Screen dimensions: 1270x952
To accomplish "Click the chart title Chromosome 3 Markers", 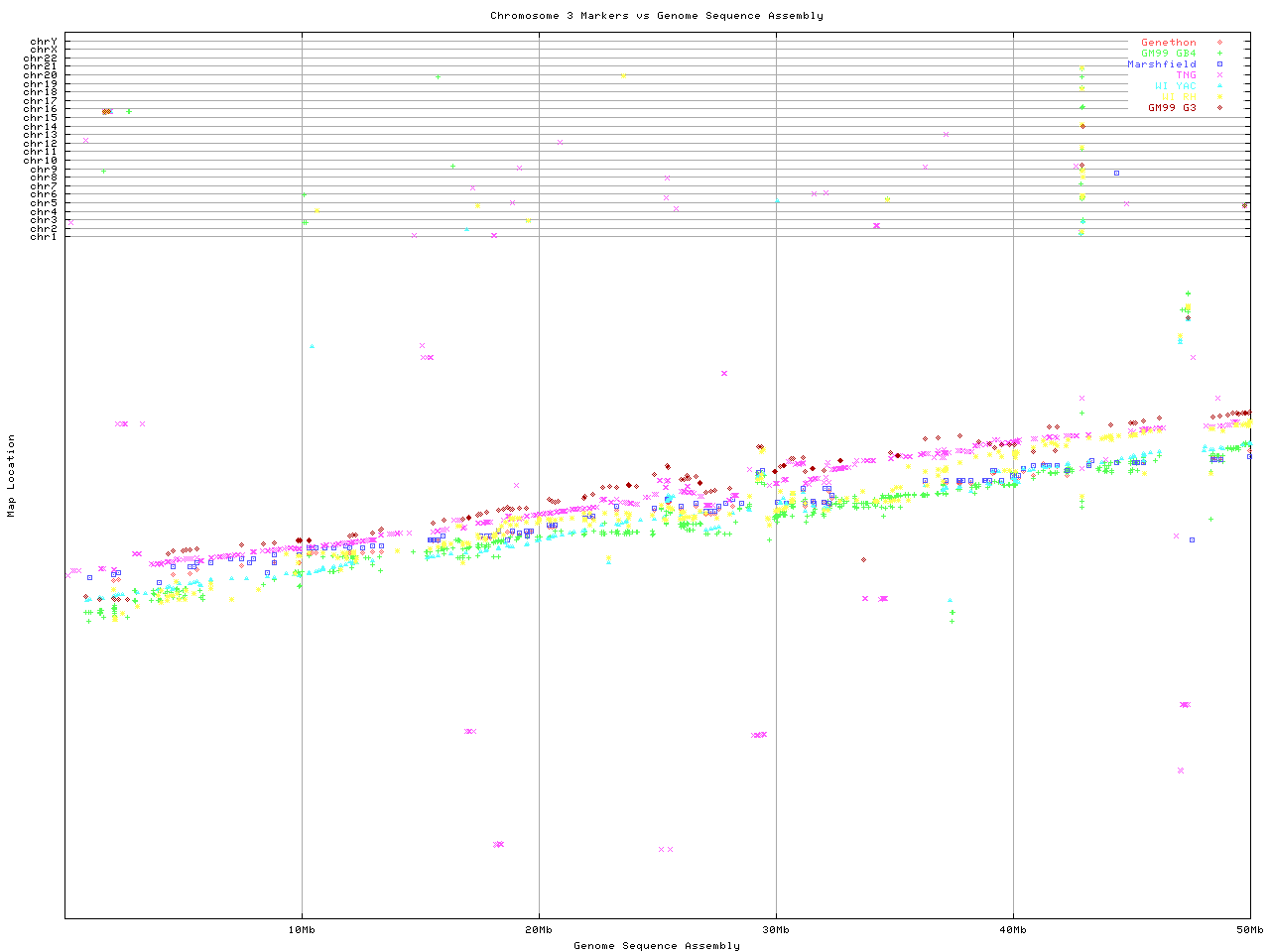I will 656,16.
